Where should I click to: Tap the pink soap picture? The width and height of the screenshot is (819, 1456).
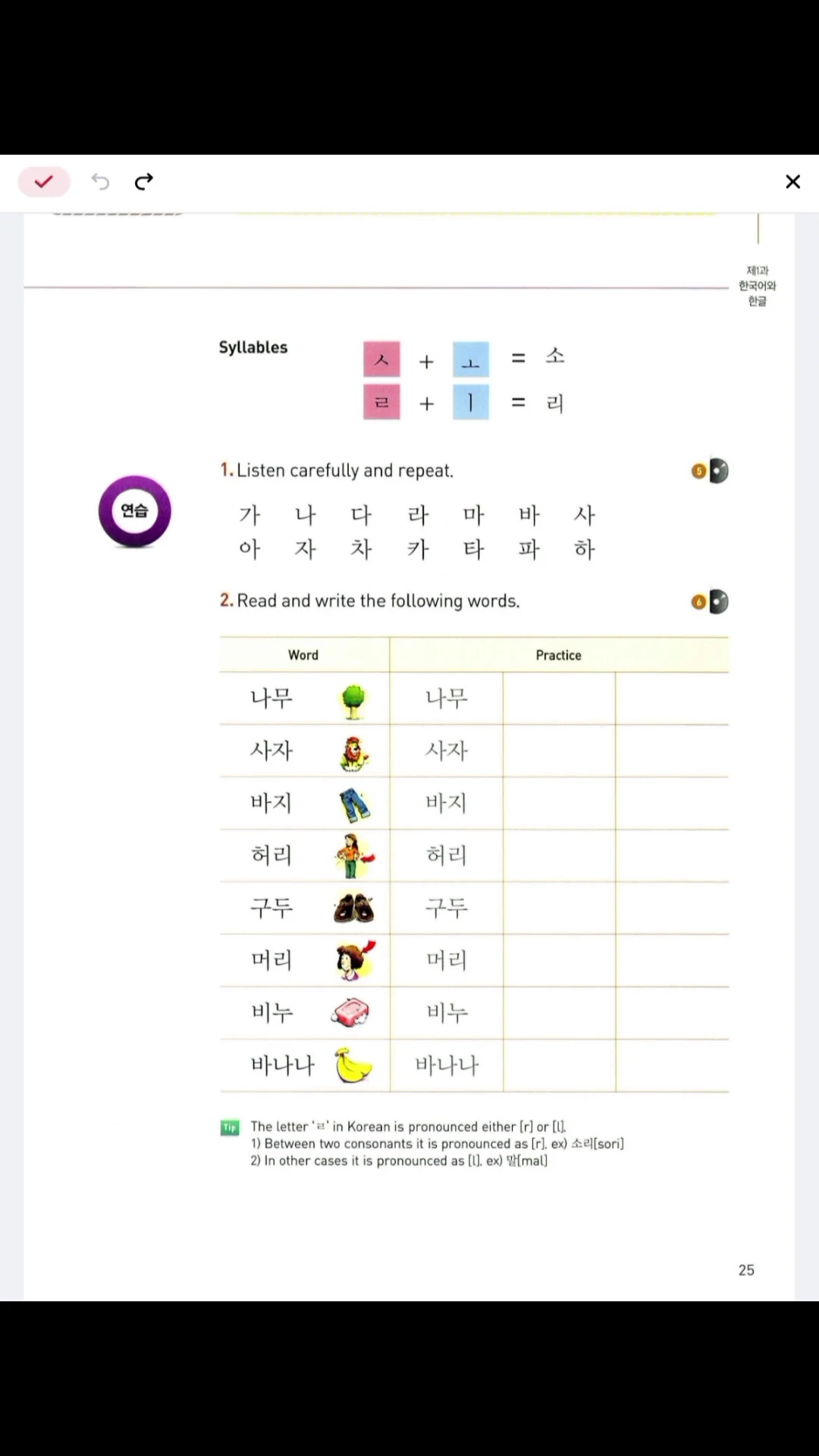click(x=350, y=1012)
